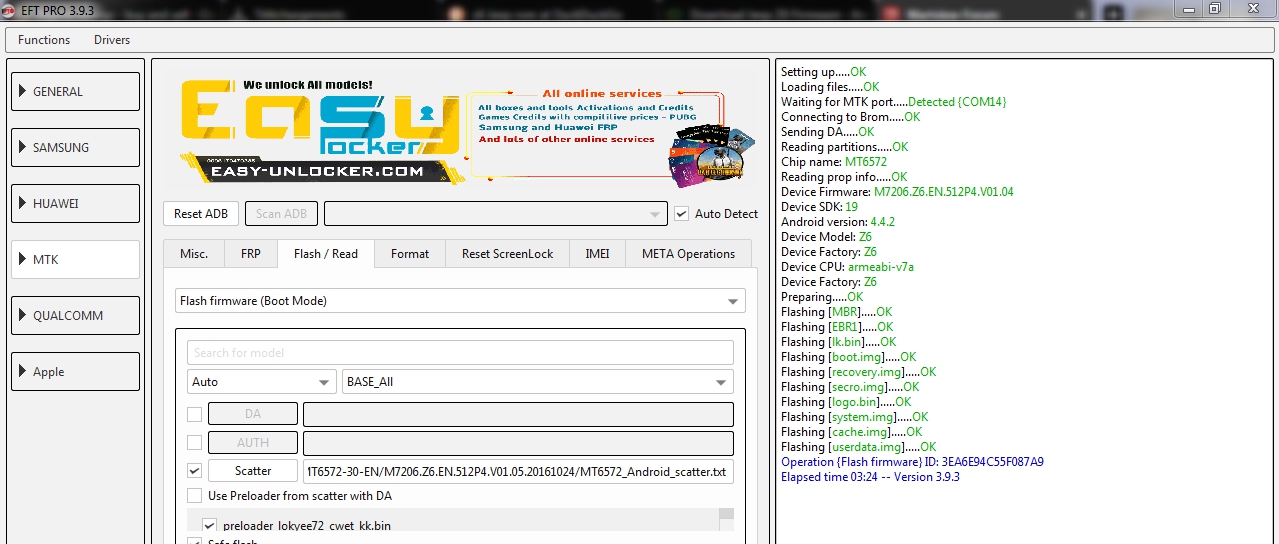Screen dimensions: 1279x544
Task: Expand the Apple section
Action: (x=76, y=371)
